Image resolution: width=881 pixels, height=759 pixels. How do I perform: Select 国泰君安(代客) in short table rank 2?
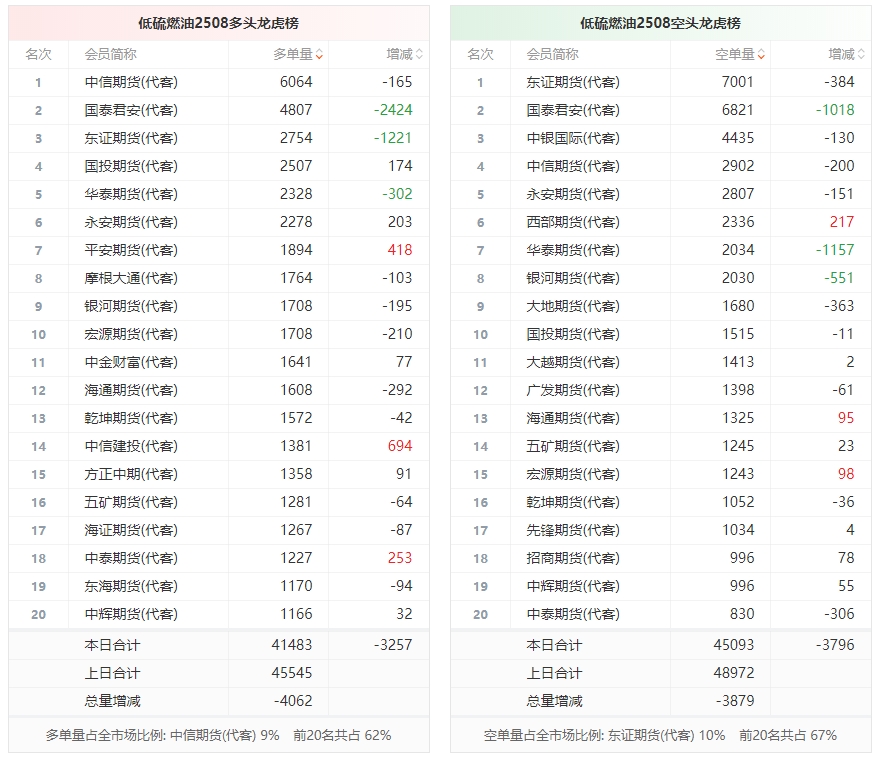tap(573, 110)
